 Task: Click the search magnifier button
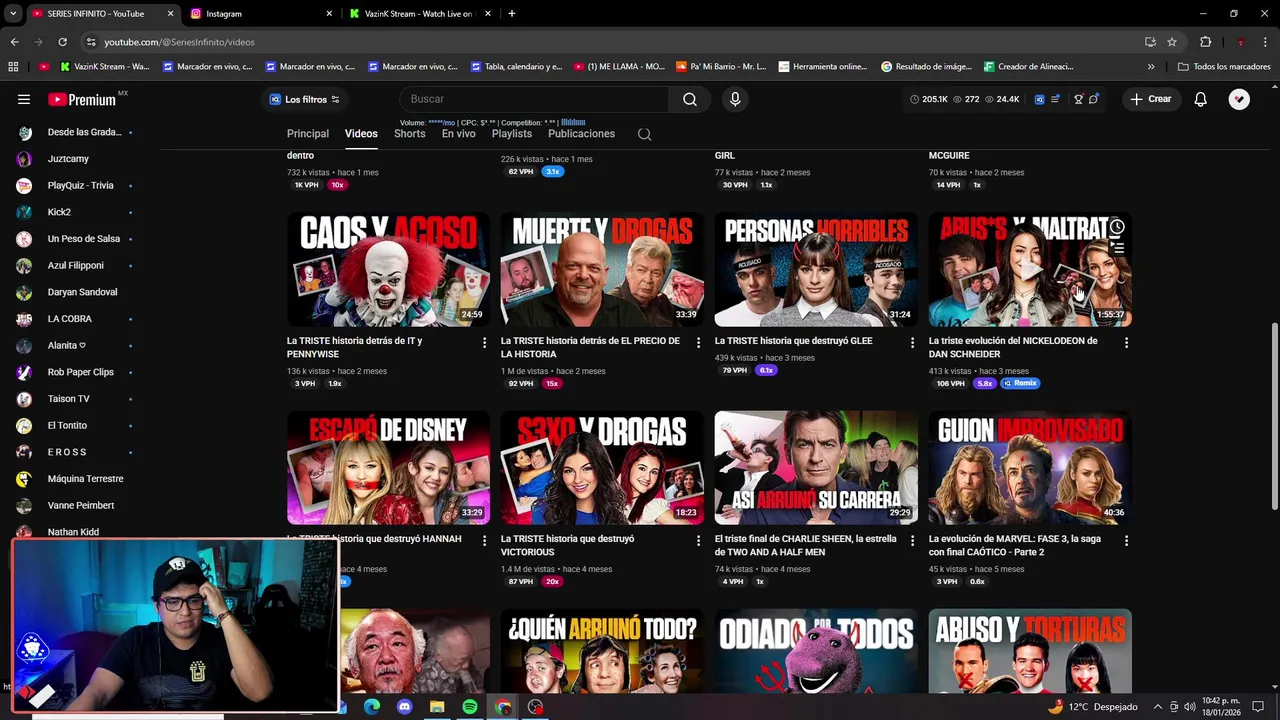(690, 99)
